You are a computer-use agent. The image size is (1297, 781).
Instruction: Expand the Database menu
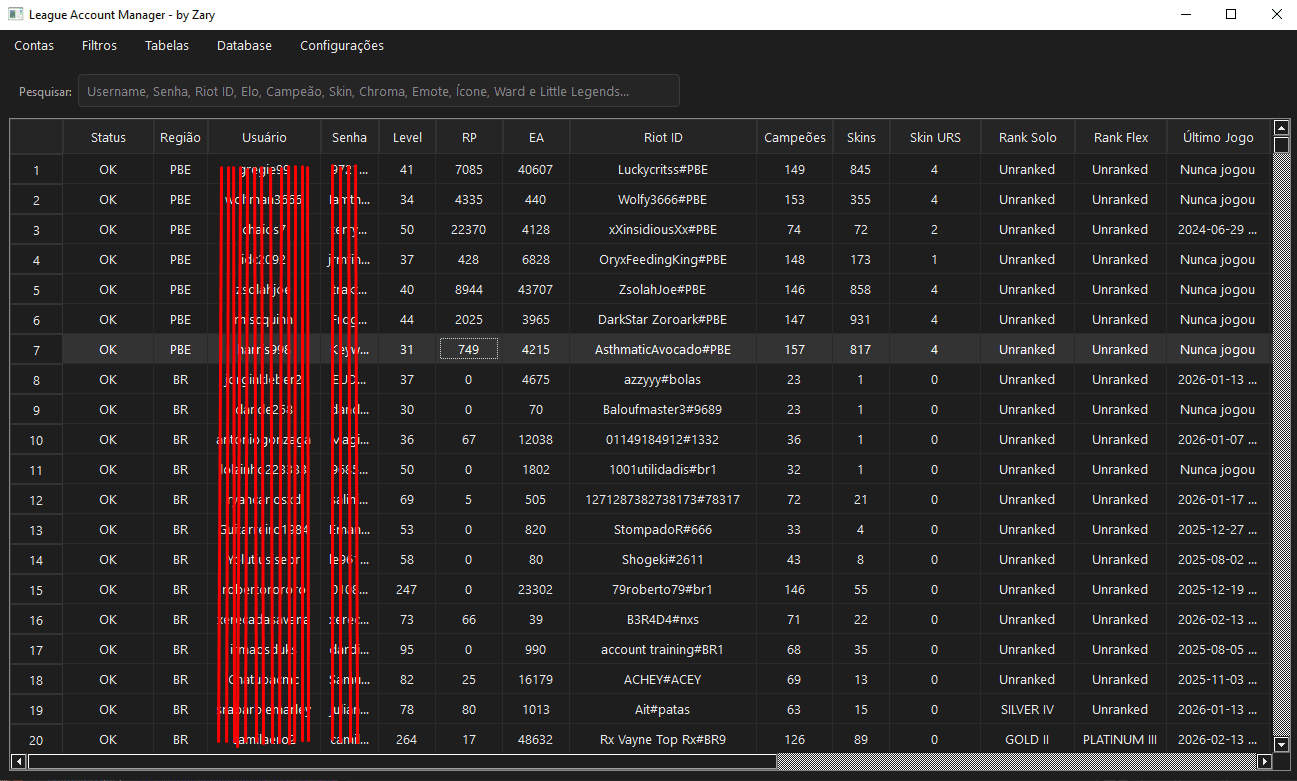(x=244, y=46)
